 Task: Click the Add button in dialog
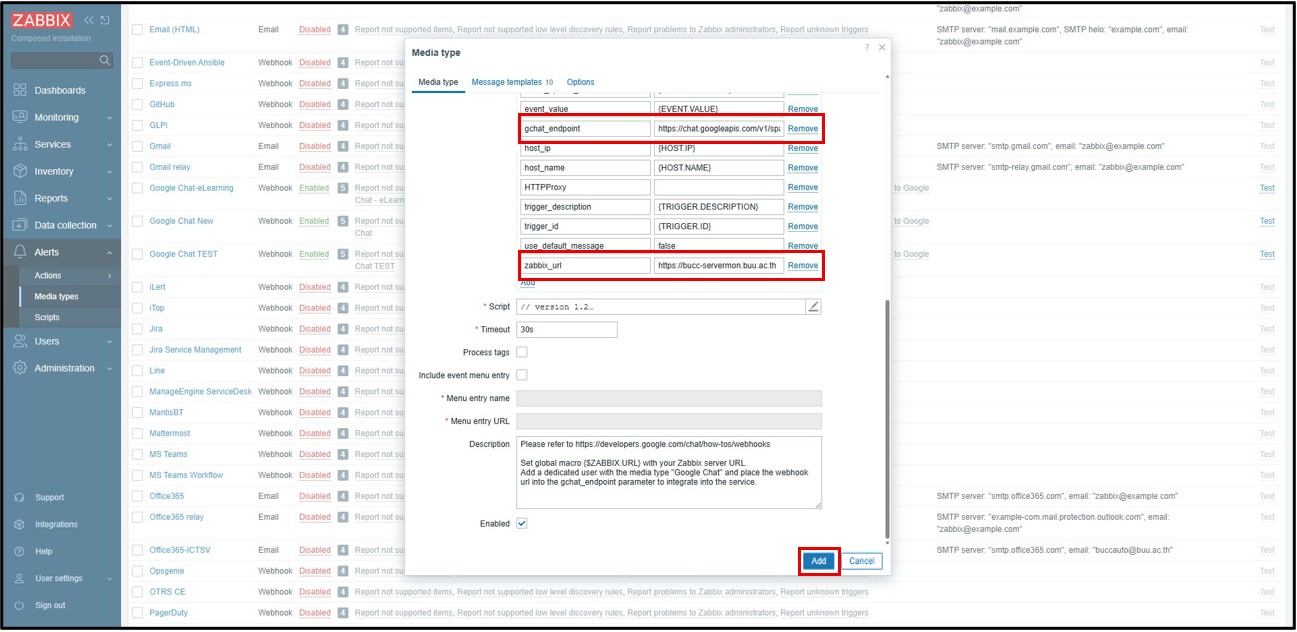pyautogui.click(x=818, y=561)
